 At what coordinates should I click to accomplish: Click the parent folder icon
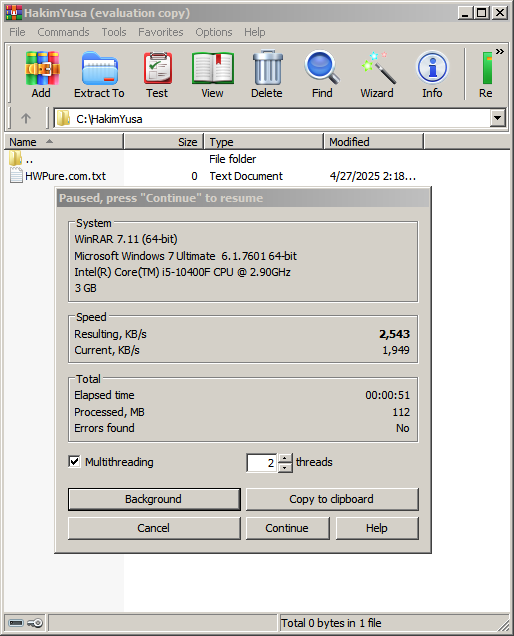(x=15, y=159)
